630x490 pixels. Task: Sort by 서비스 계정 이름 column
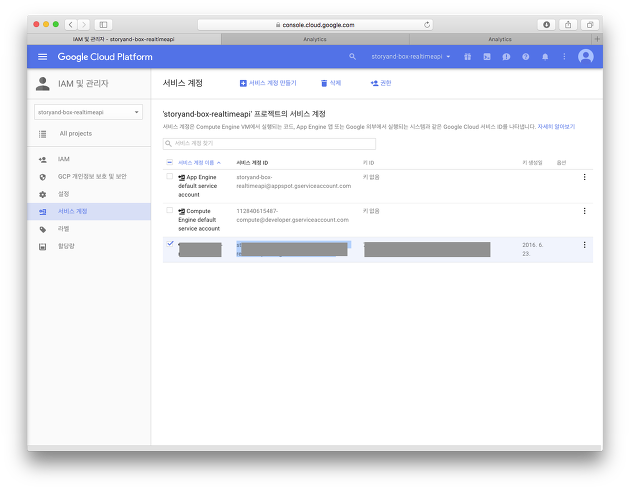click(199, 163)
